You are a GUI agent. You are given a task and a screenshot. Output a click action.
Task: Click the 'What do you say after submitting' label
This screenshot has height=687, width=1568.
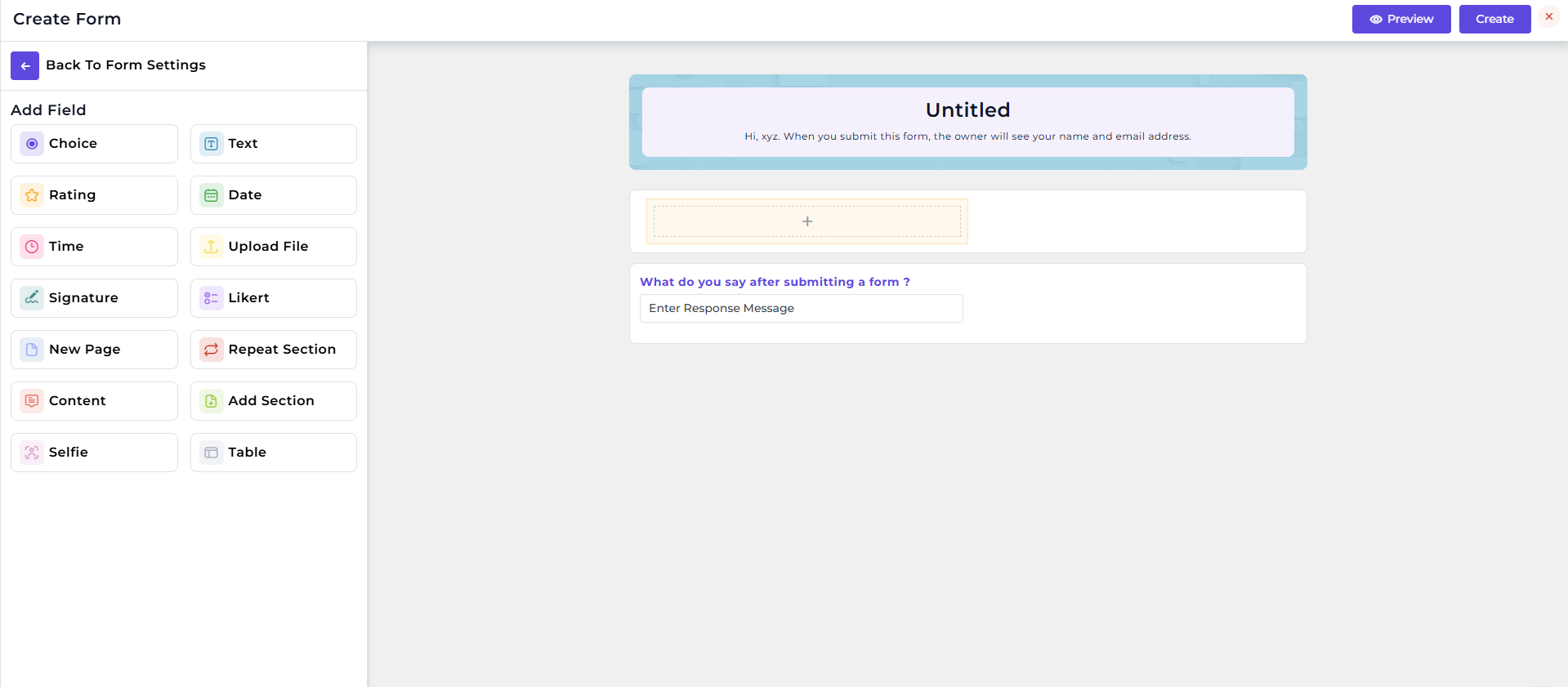click(775, 282)
